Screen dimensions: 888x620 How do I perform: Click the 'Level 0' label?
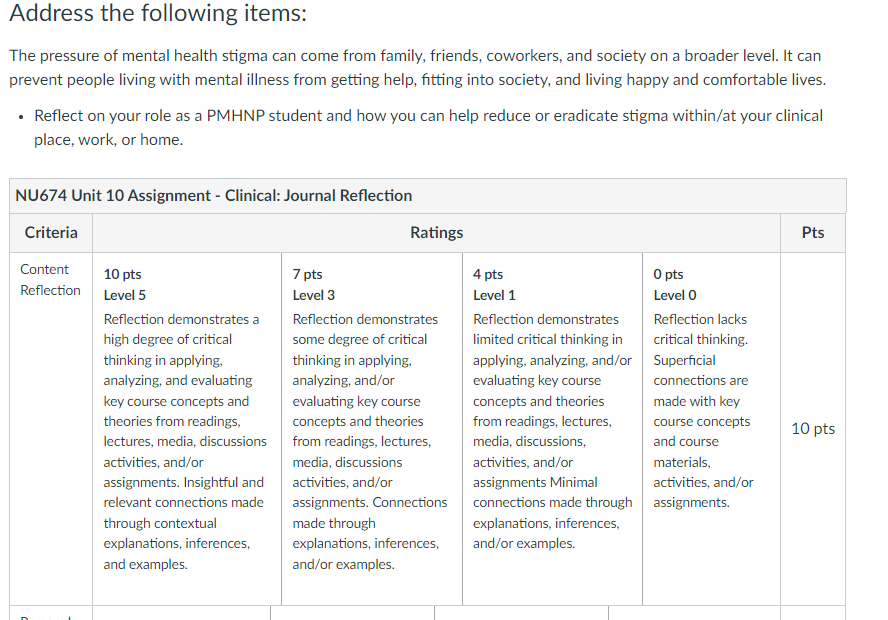tap(675, 295)
